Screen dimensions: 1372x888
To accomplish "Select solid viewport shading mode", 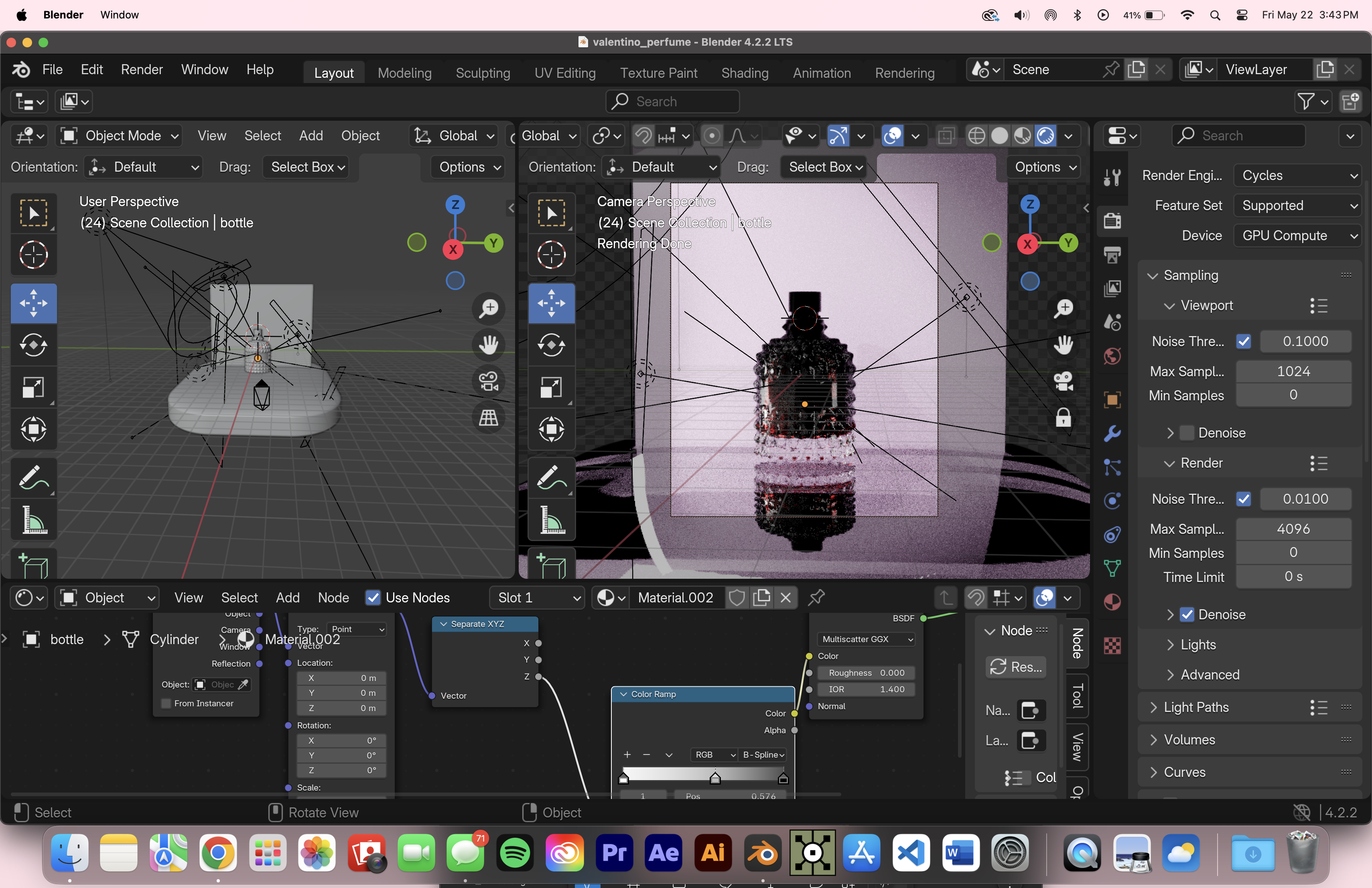I will coord(1000,136).
